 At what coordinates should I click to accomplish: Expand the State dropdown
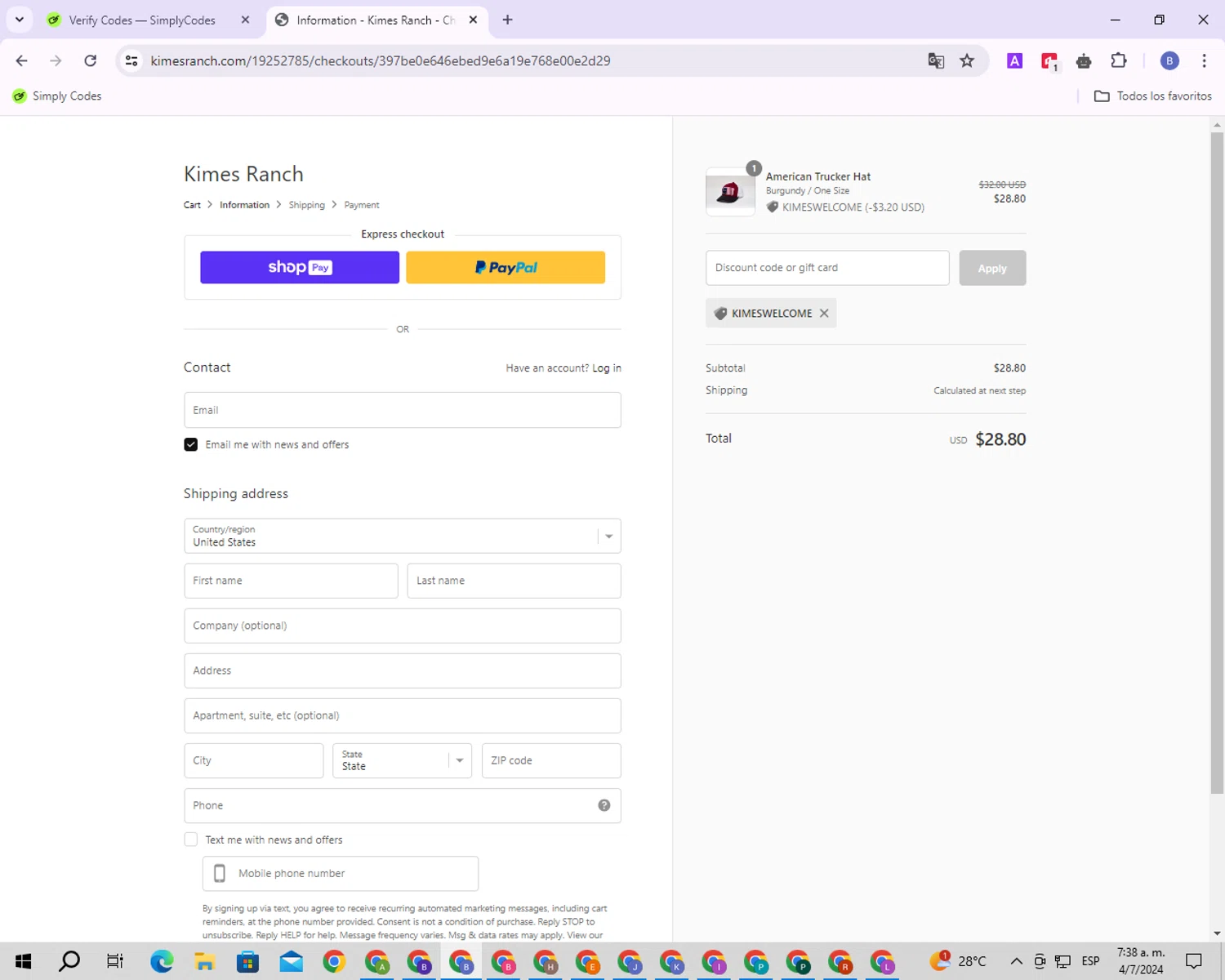[x=402, y=760]
